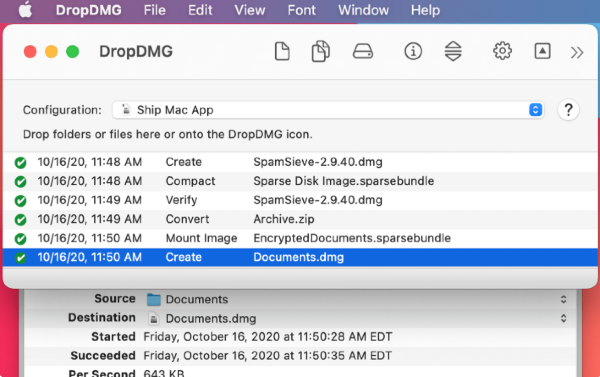Open the DropDMG application menu
This screenshot has height=377, width=600.
click(88, 10)
